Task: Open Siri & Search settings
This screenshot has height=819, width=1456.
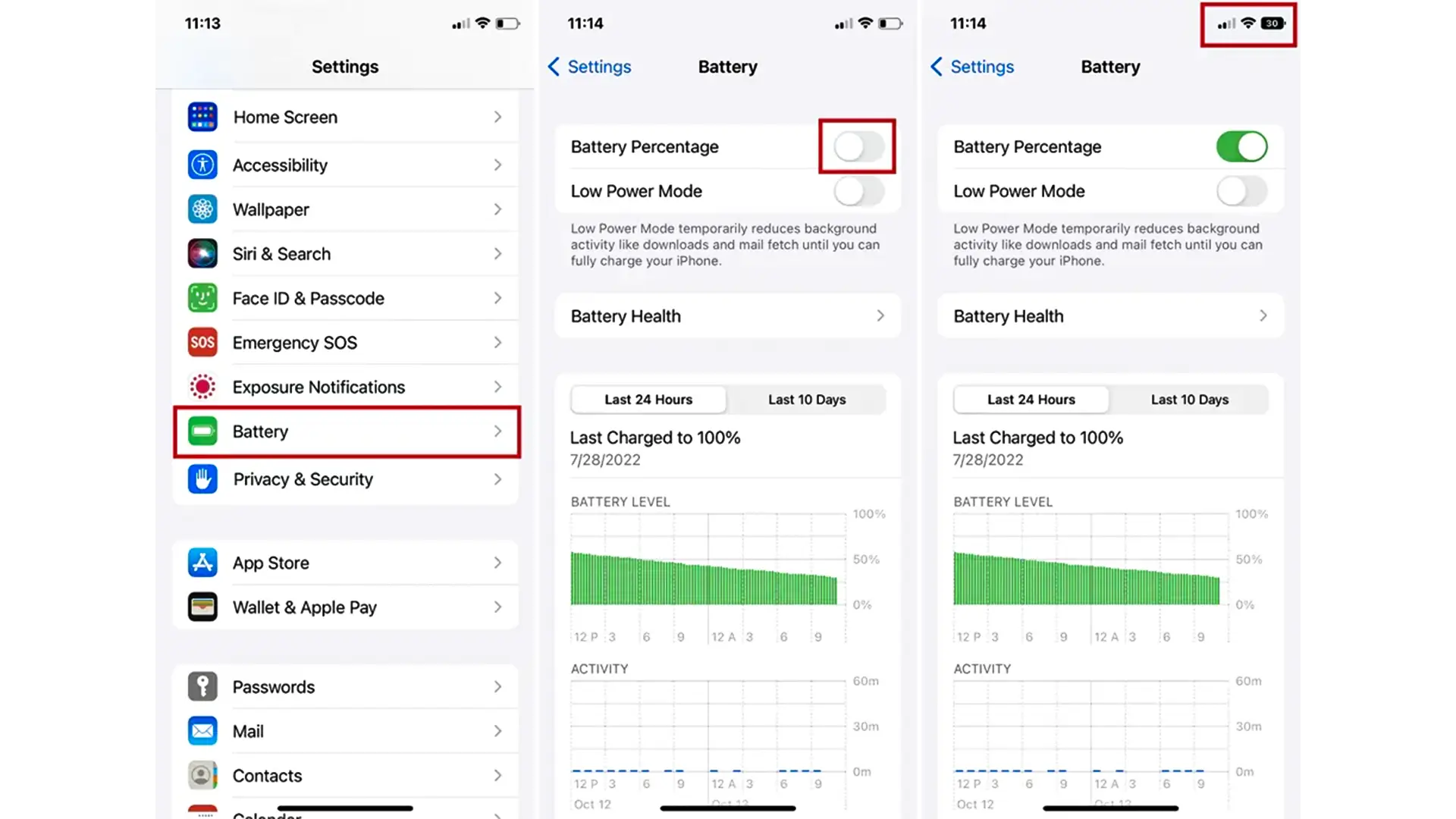Action: pyautogui.click(x=345, y=253)
